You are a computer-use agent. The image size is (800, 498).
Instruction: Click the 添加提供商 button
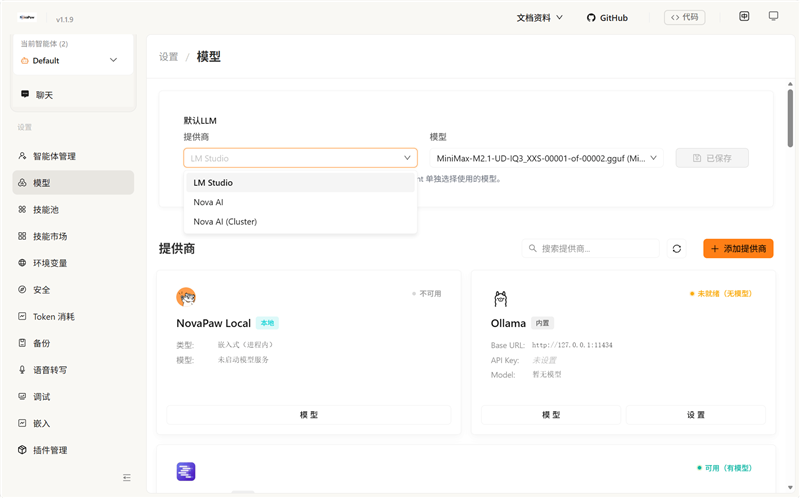point(738,248)
